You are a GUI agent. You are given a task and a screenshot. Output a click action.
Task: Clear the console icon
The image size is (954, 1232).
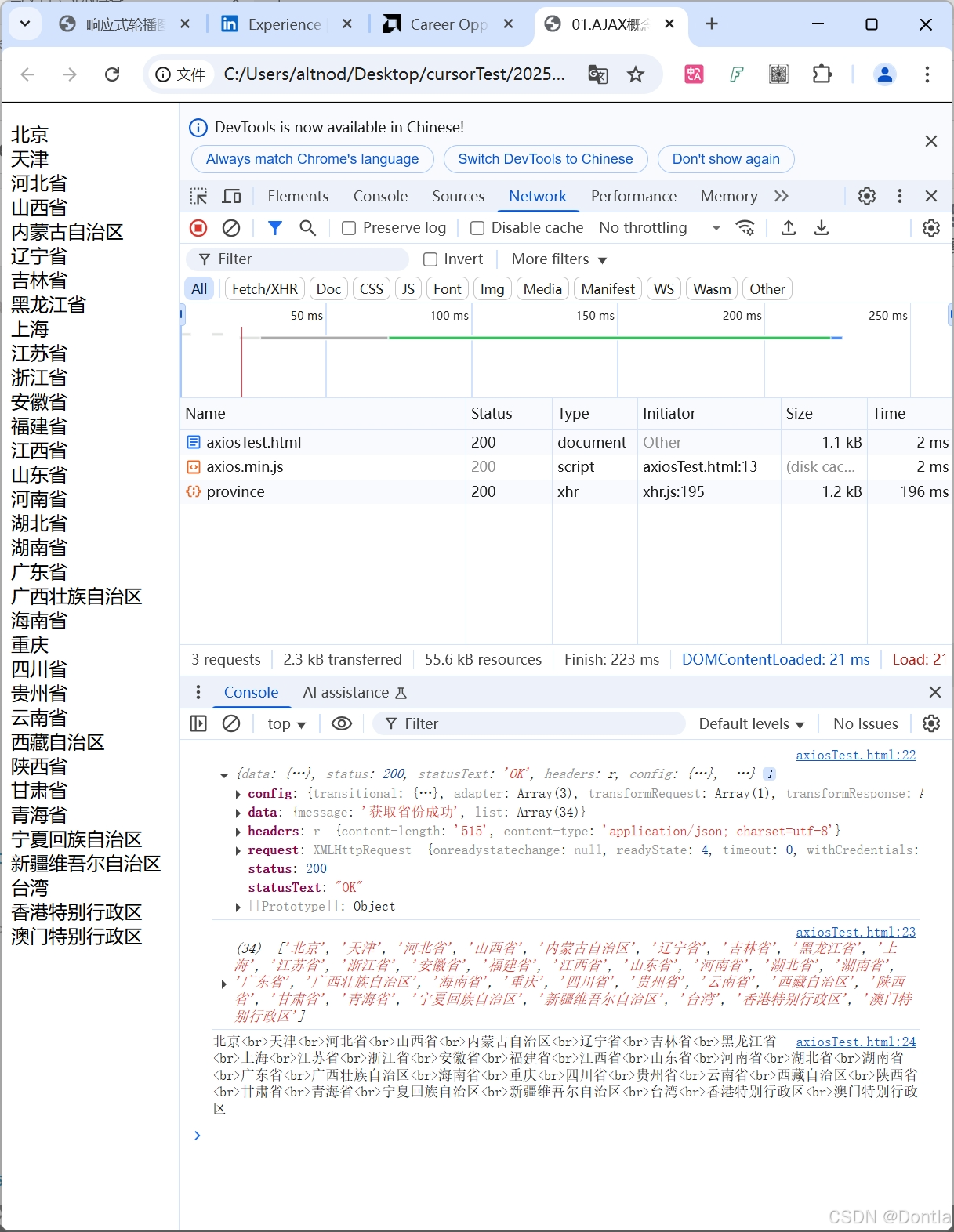coord(231,723)
